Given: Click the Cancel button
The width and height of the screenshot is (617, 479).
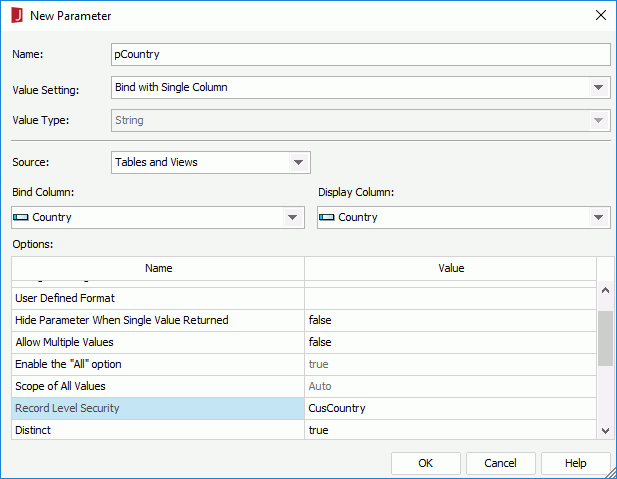Looking at the screenshot, I should (x=501, y=463).
